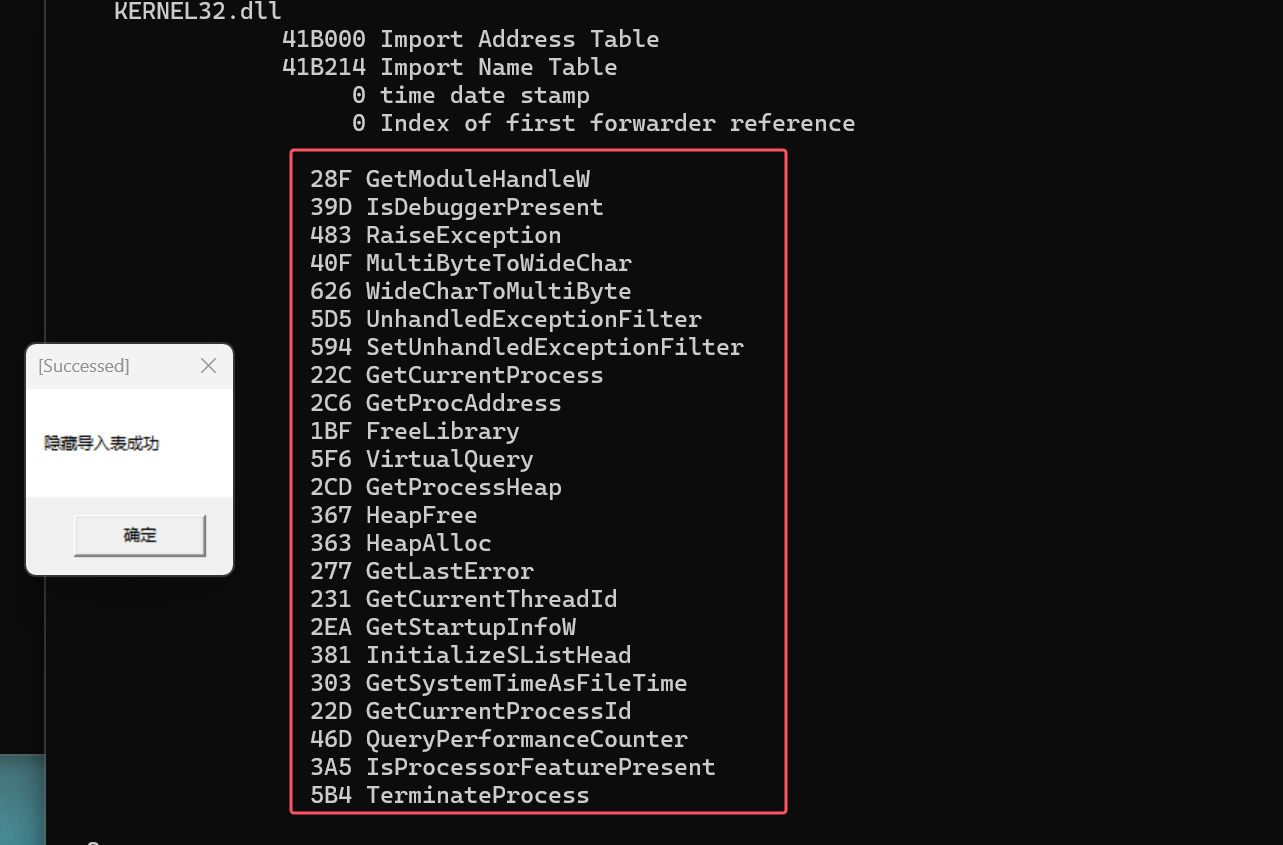The image size is (1283, 845).
Task: Click the HeapAlloc import entry
Action: point(401,543)
